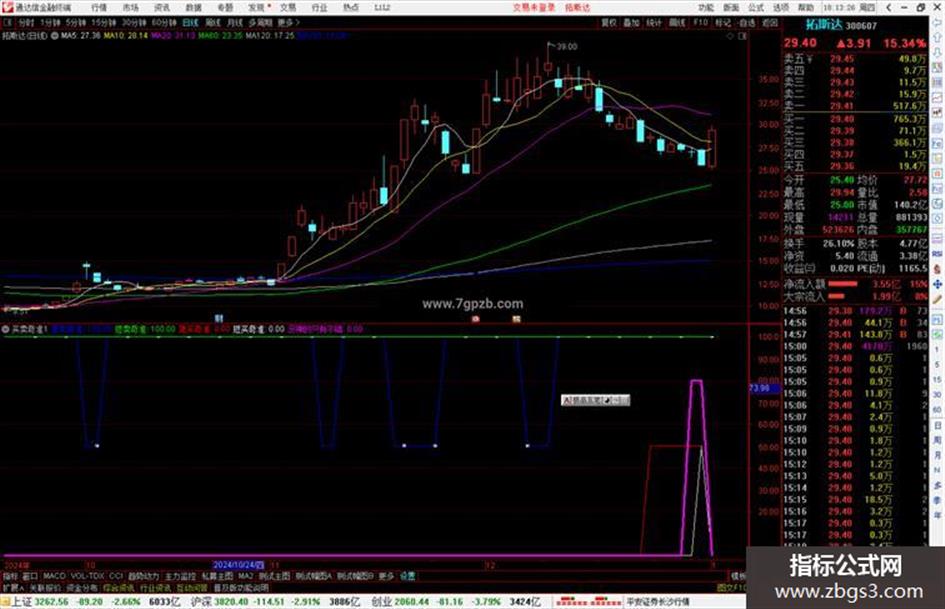This screenshot has height=609, width=945.
Task: Expand the 更多 indicators dropdown at bottom
Action: coord(386,576)
